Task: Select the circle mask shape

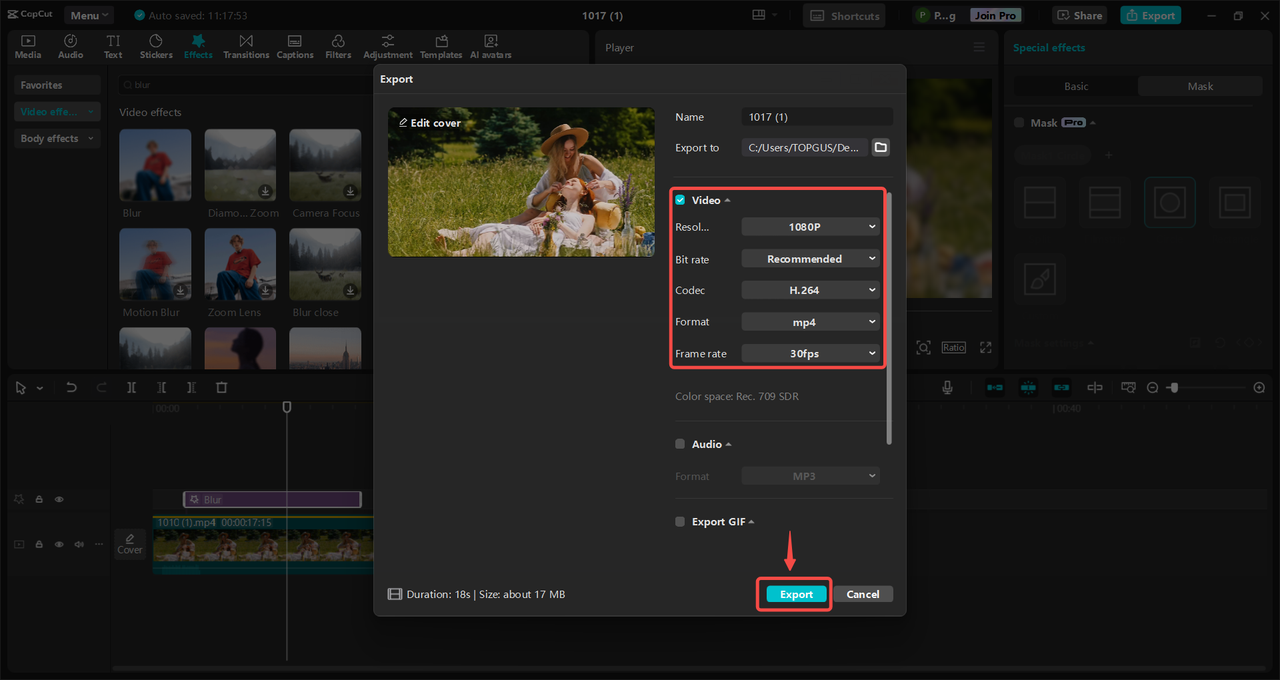Action: coord(1169,202)
